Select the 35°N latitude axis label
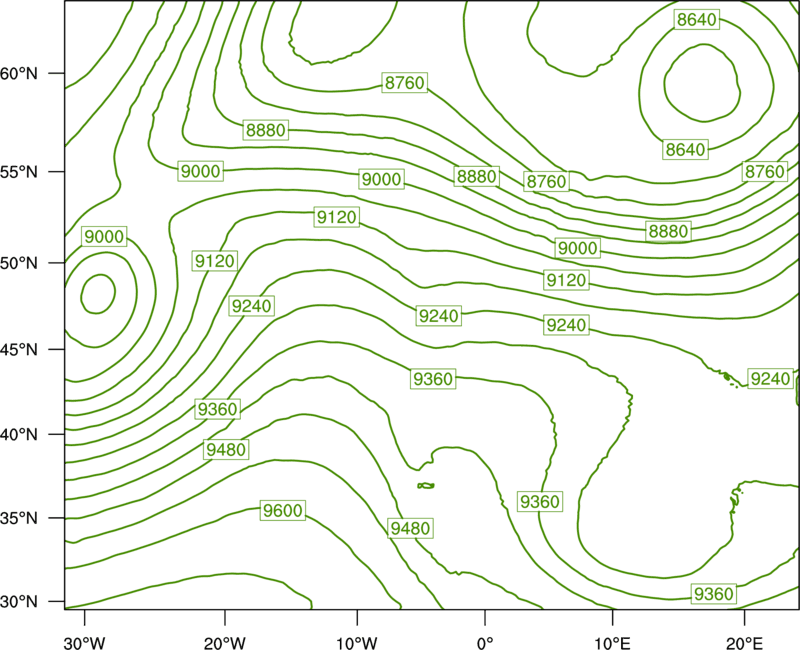 pyautogui.click(x=19, y=518)
